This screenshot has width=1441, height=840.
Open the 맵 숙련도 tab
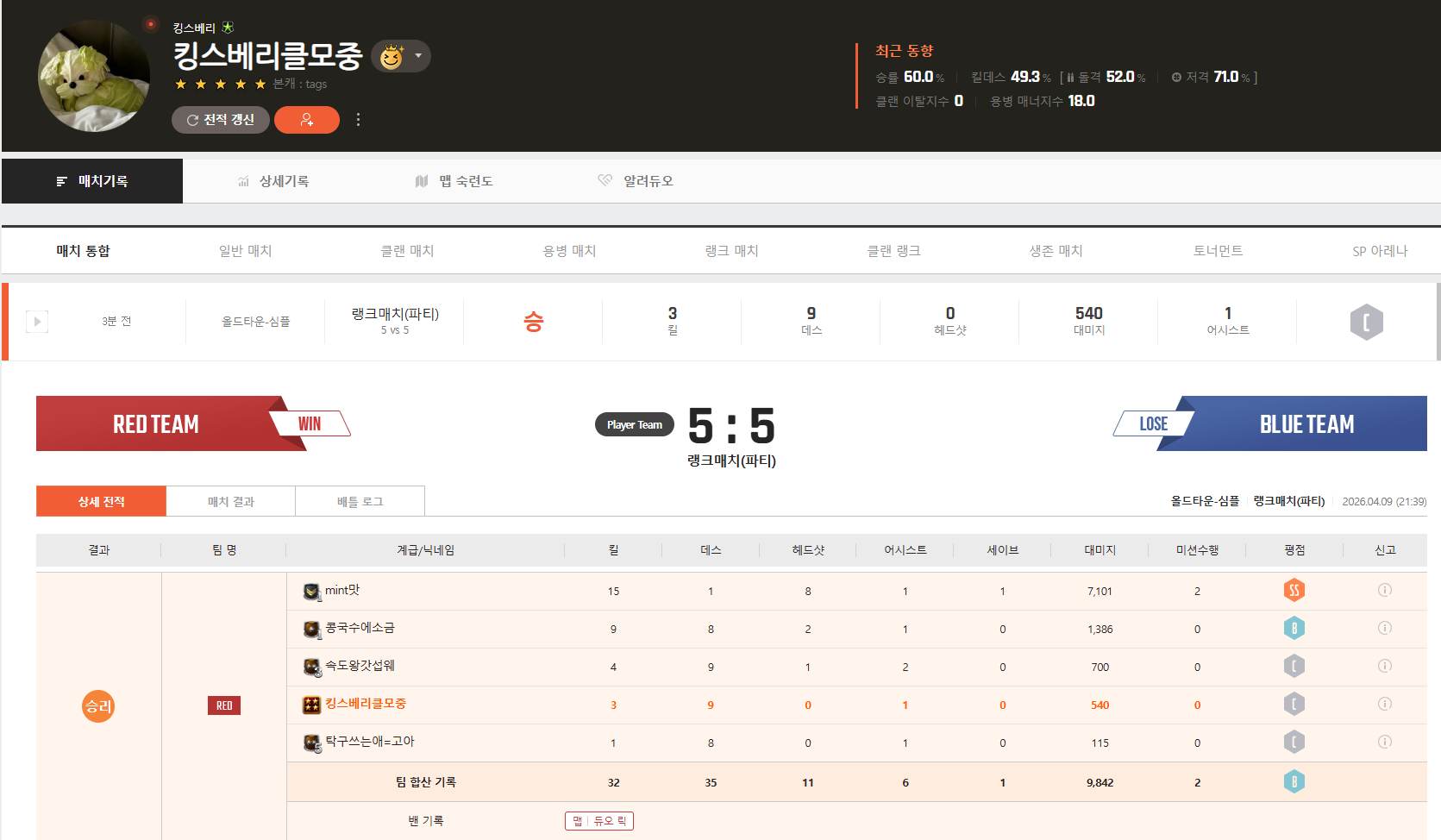pos(454,181)
